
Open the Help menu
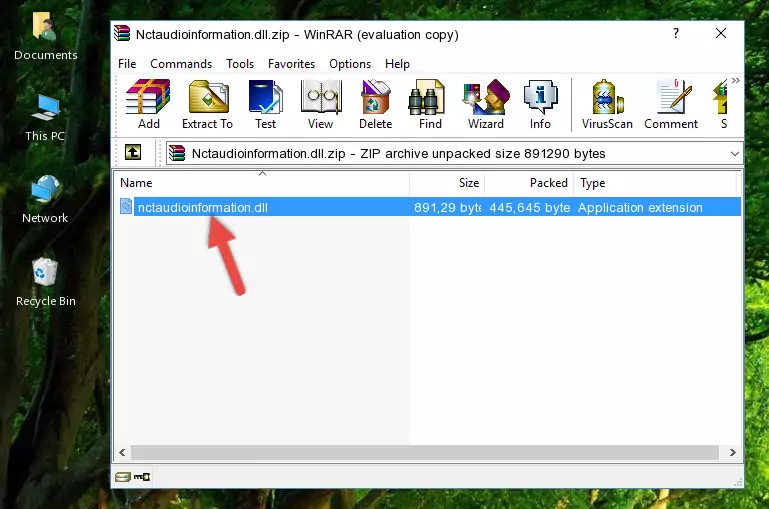397,64
